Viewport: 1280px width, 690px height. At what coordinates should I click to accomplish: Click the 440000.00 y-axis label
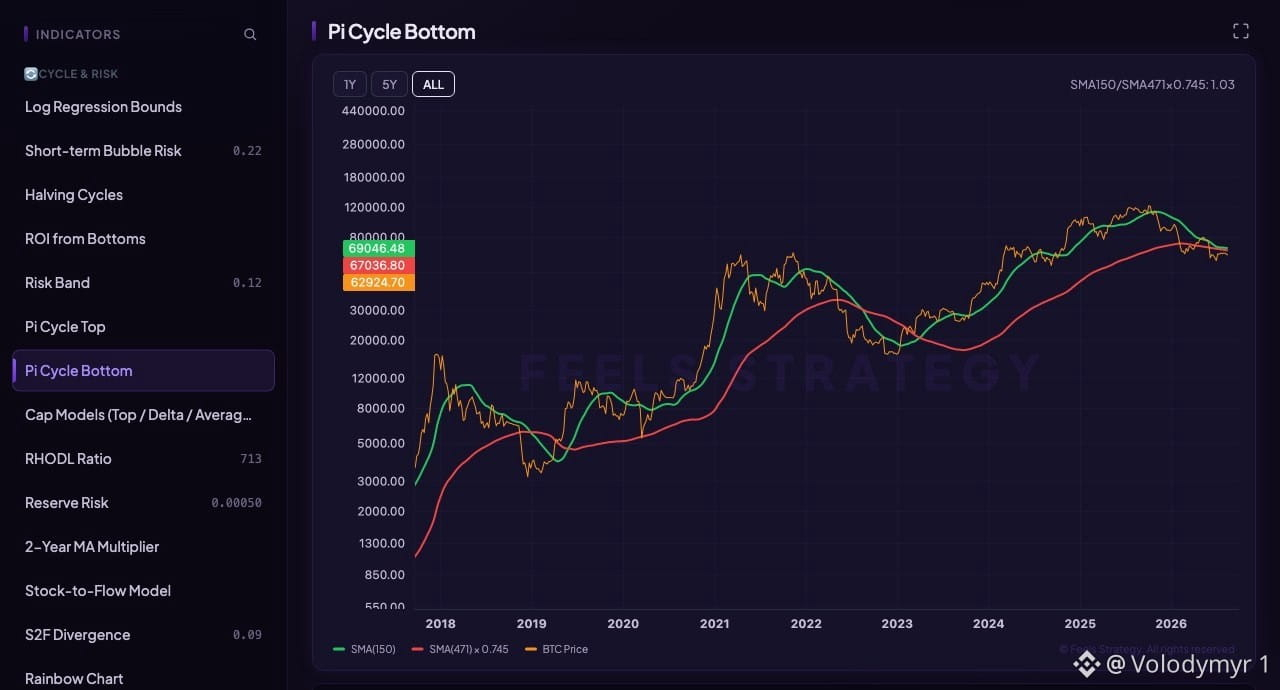(x=373, y=111)
